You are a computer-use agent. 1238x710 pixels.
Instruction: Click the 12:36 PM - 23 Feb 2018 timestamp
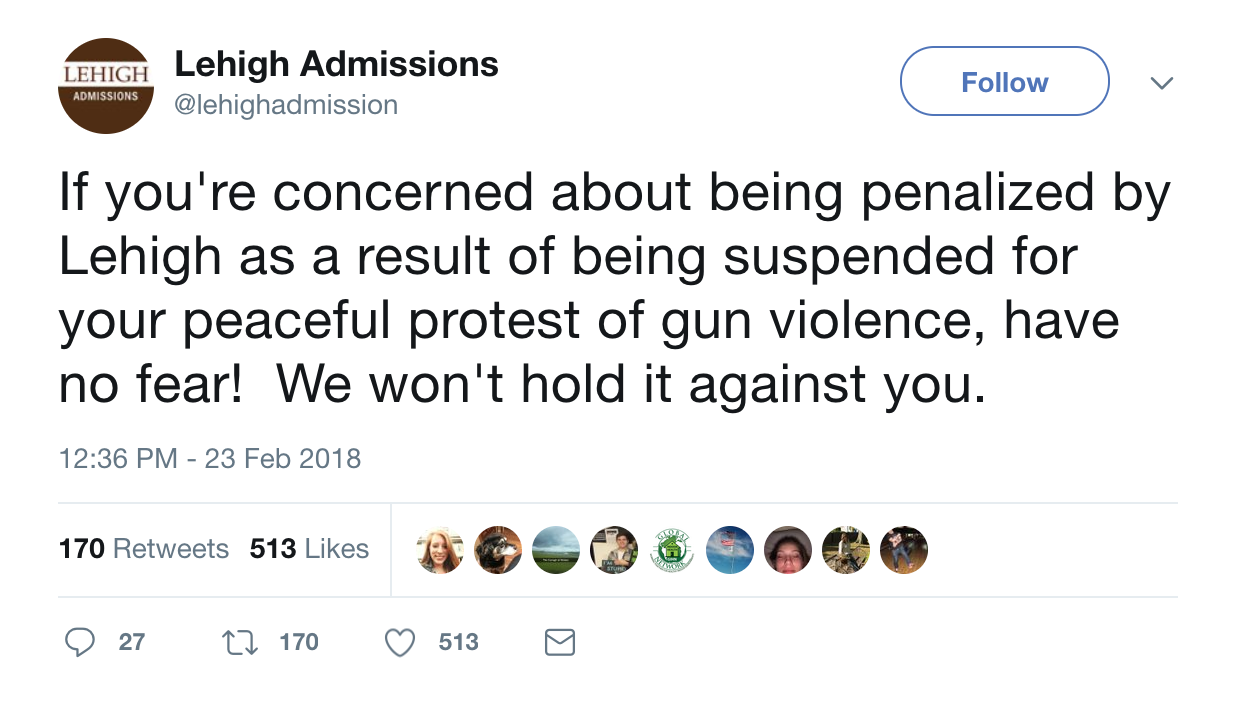point(210,459)
